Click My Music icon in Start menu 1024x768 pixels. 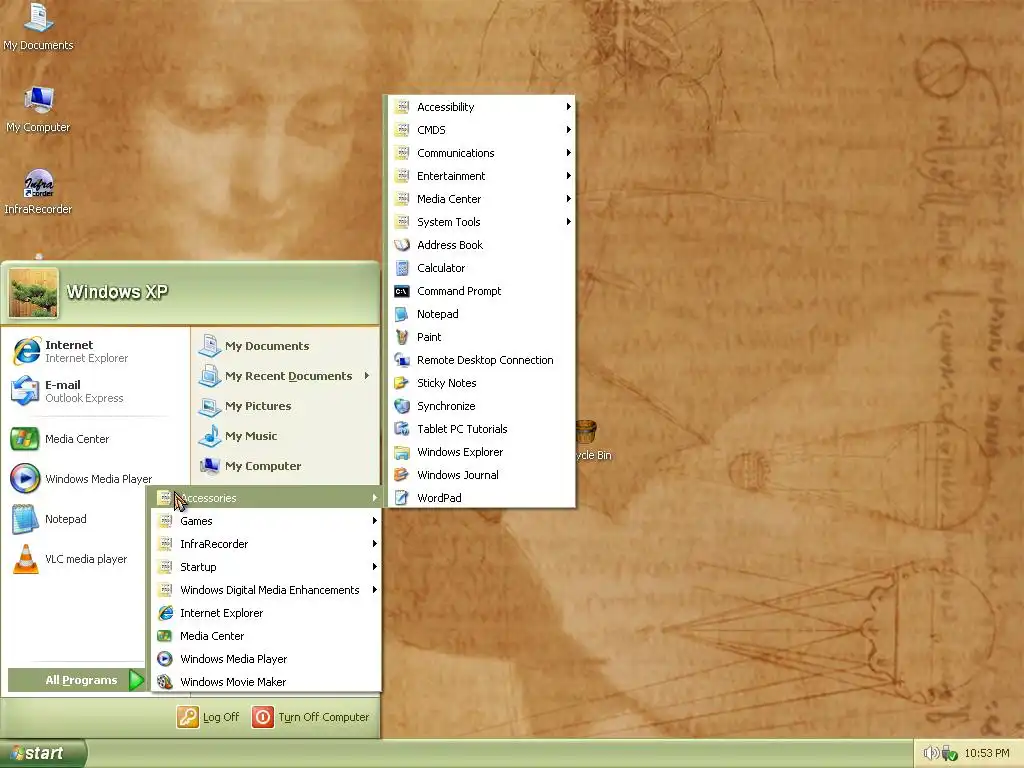click(210, 436)
